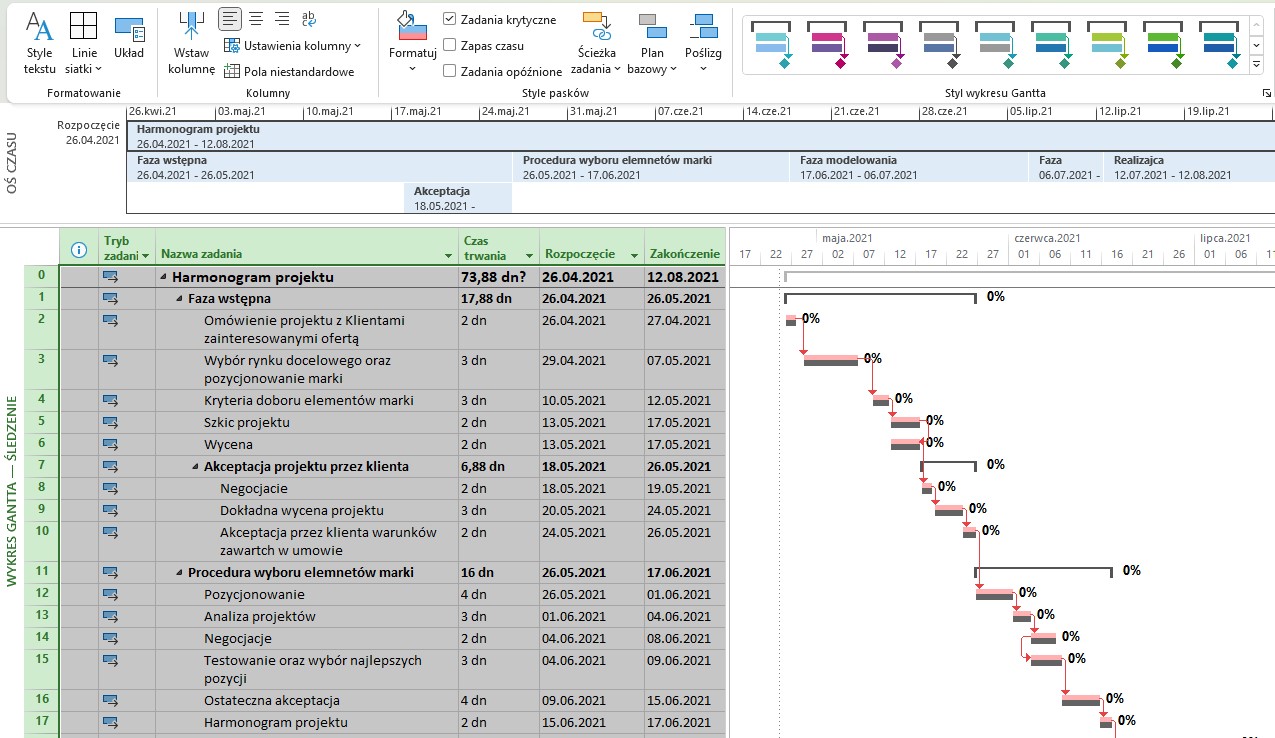Open the Linie siatki gridlines tool
Viewport: 1275px width, 738px height.
[84, 28]
